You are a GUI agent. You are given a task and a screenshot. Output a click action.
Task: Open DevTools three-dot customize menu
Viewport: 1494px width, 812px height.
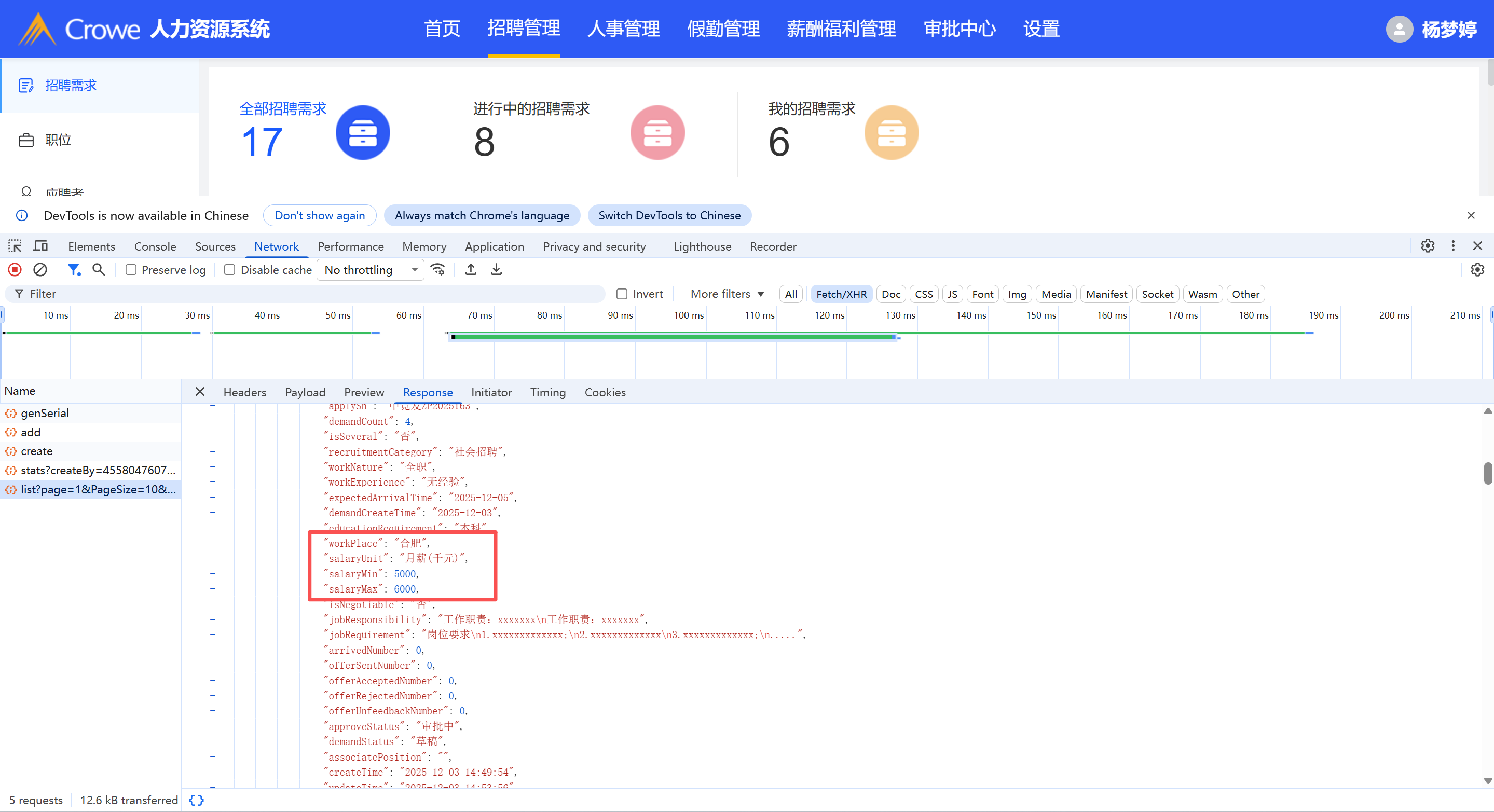(1453, 246)
